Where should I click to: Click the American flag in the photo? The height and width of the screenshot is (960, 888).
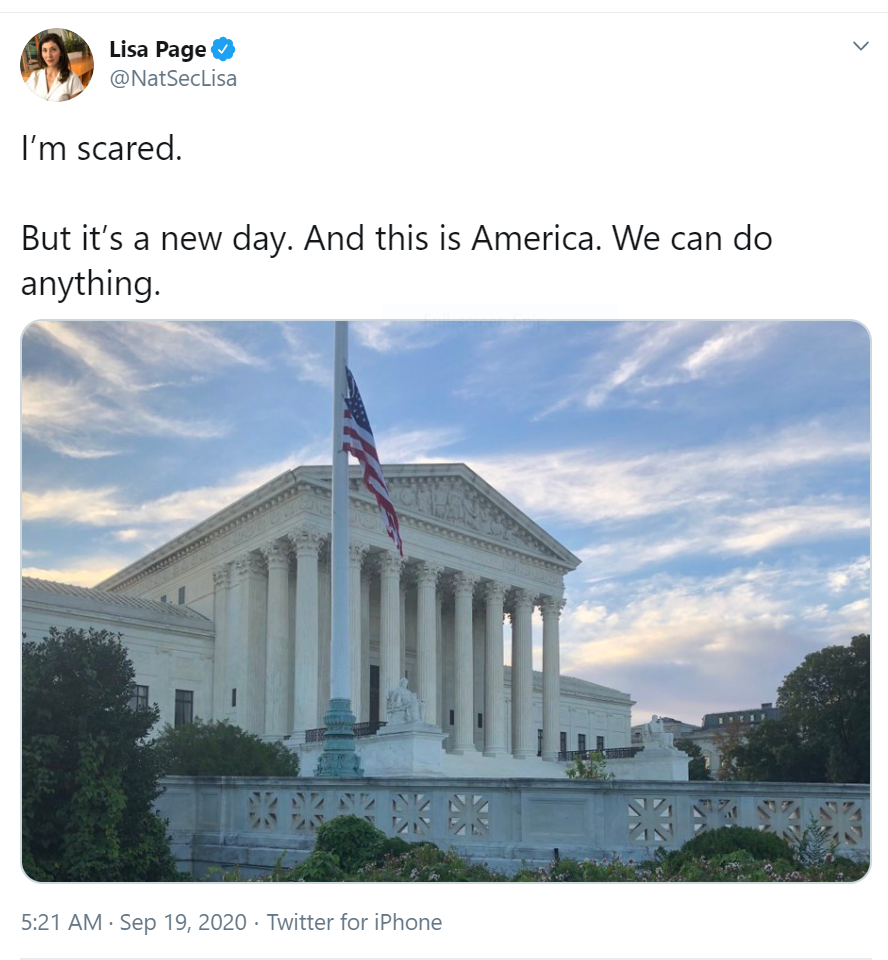(x=371, y=460)
